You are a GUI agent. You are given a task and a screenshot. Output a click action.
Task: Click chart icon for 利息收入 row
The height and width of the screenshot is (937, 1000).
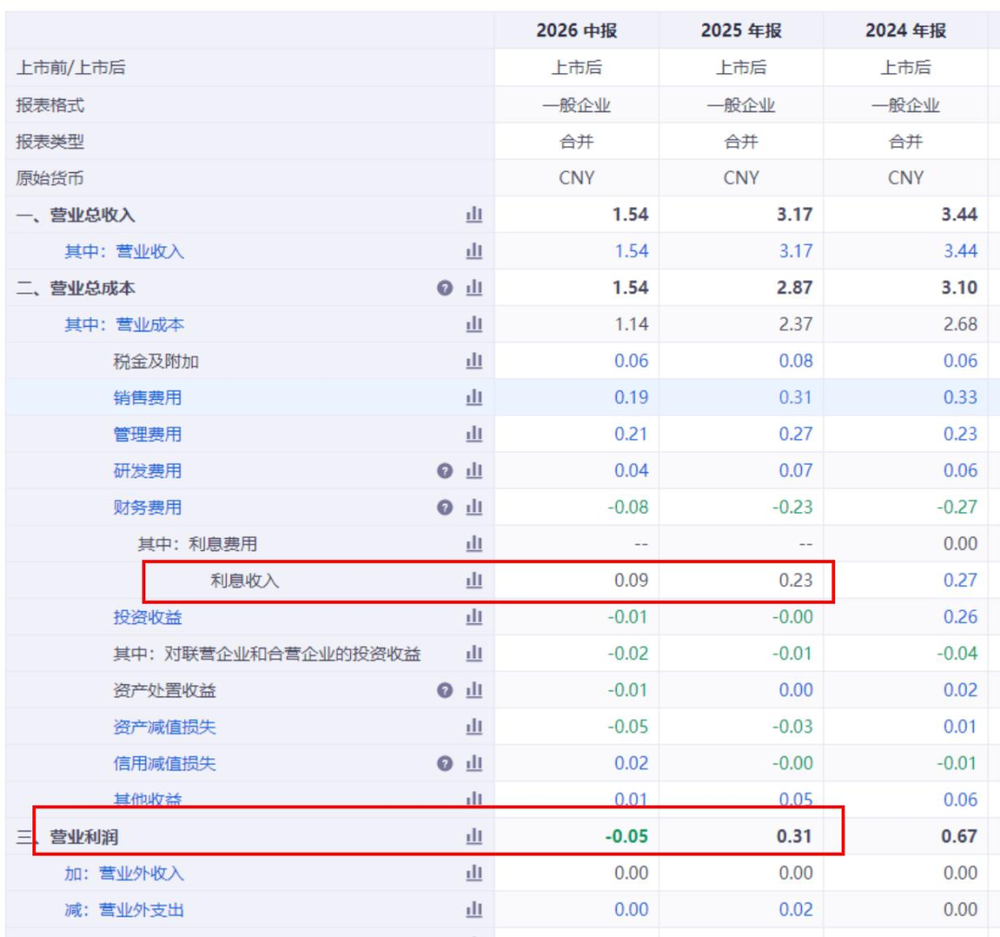[474, 580]
